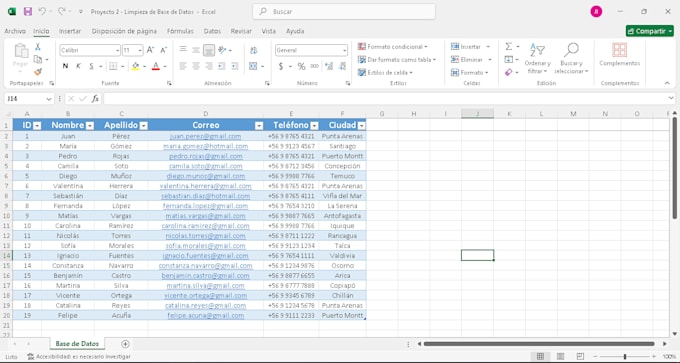
Task: Switch to the Disposición de página tab
Action: pyautogui.click(x=124, y=31)
